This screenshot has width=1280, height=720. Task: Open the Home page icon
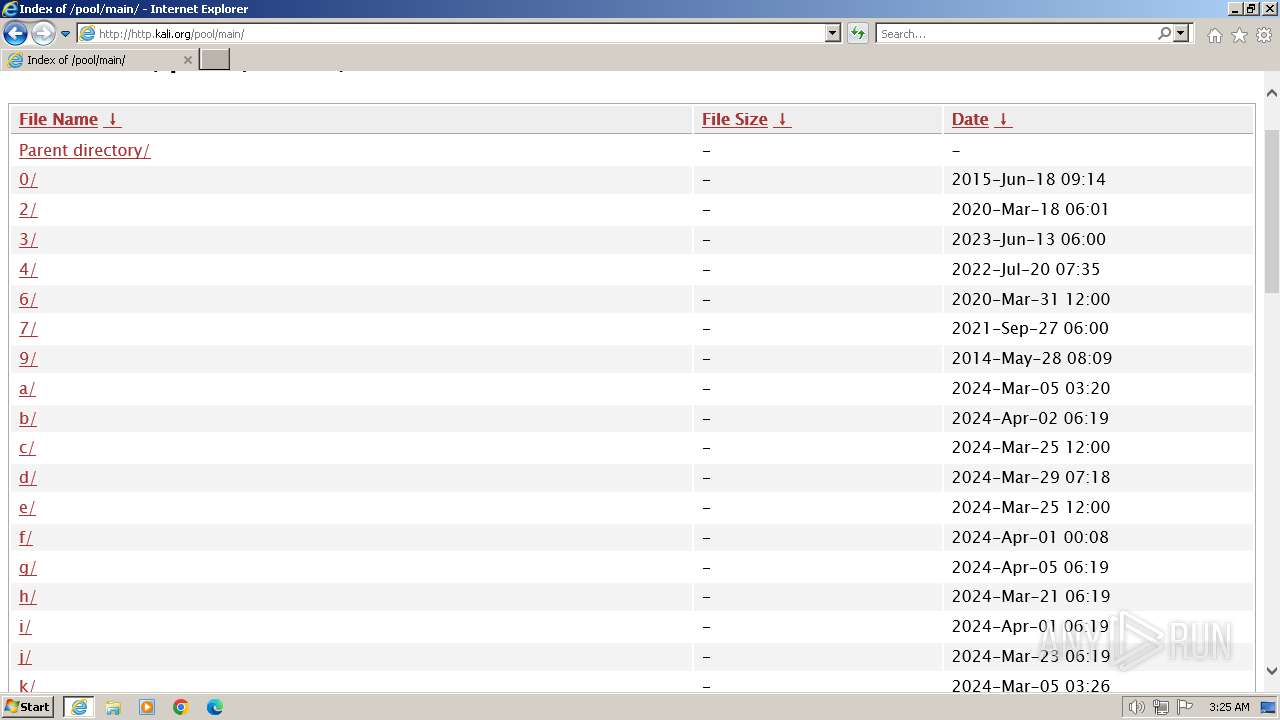pos(1214,35)
